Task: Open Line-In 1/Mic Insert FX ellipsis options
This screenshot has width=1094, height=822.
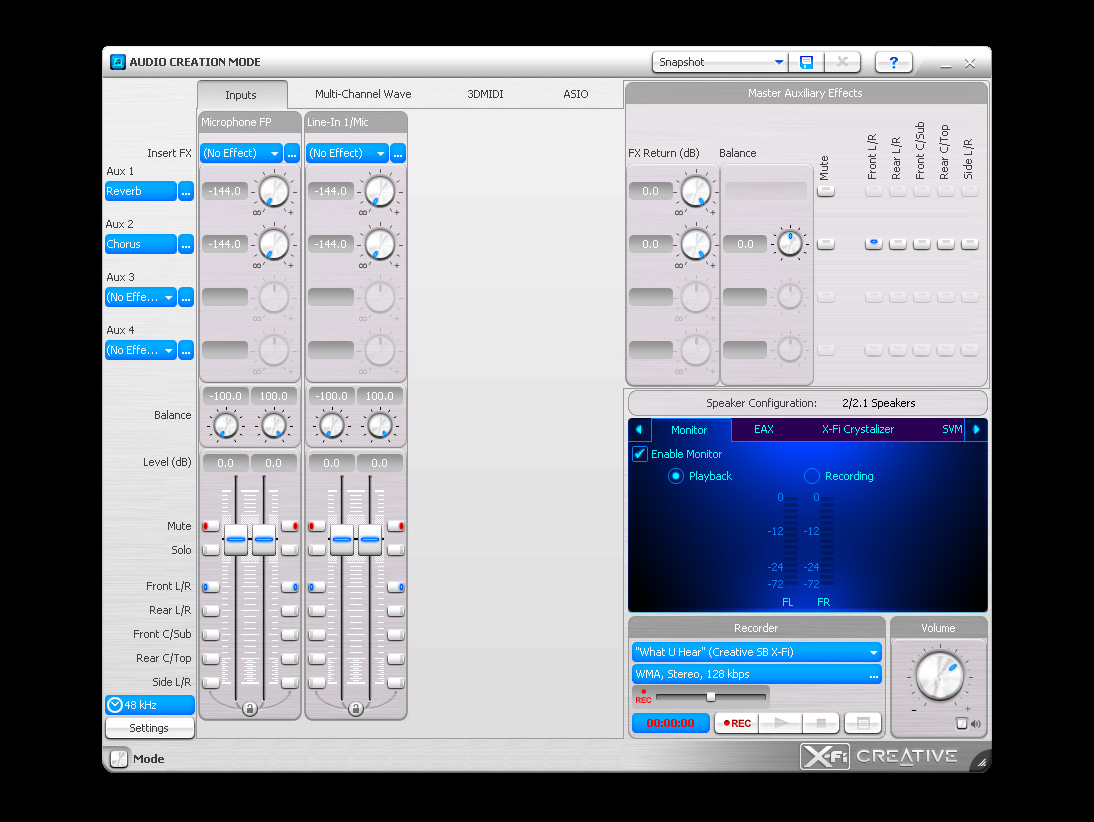Action: [398, 154]
